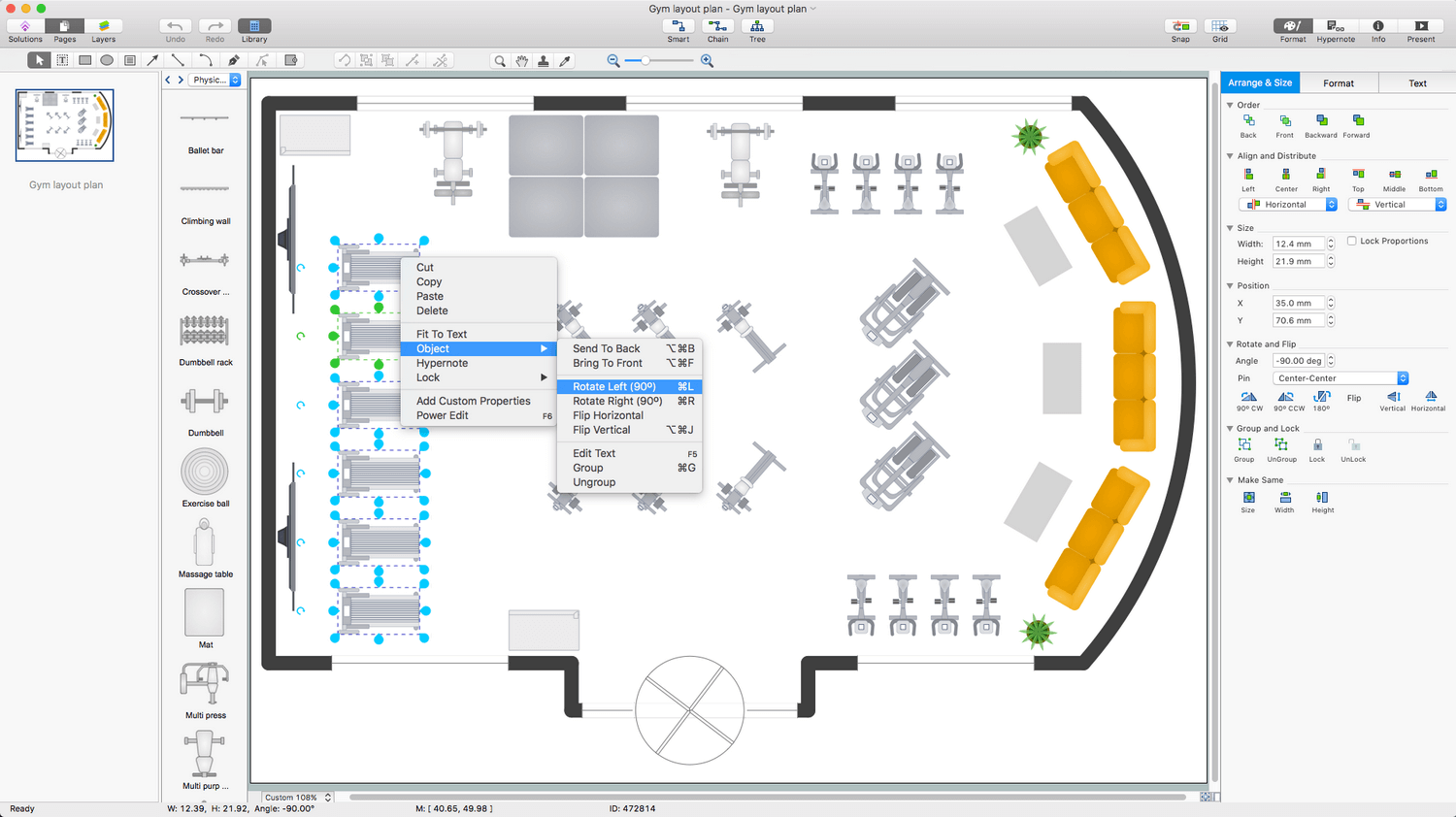Open the Pin Center-Center dropdown
The image size is (1456, 817).
pyautogui.click(x=1340, y=378)
